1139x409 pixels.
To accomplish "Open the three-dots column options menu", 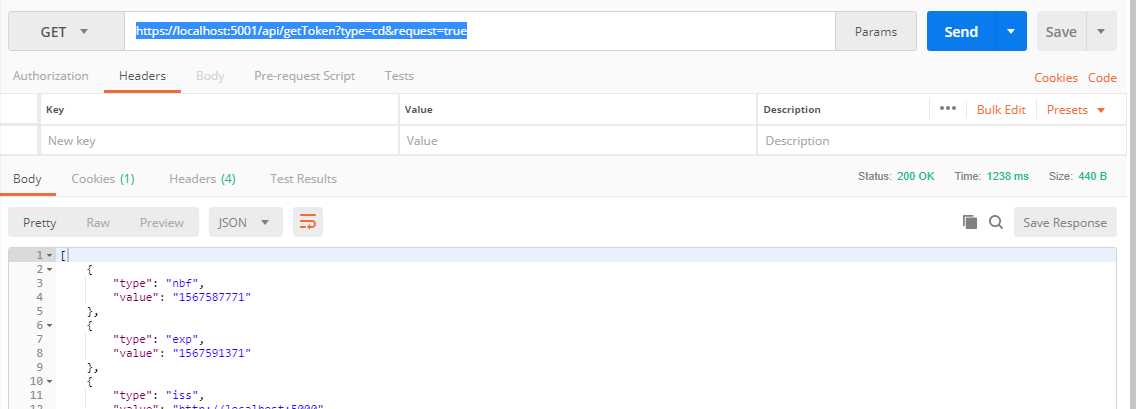I will click(948, 109).
